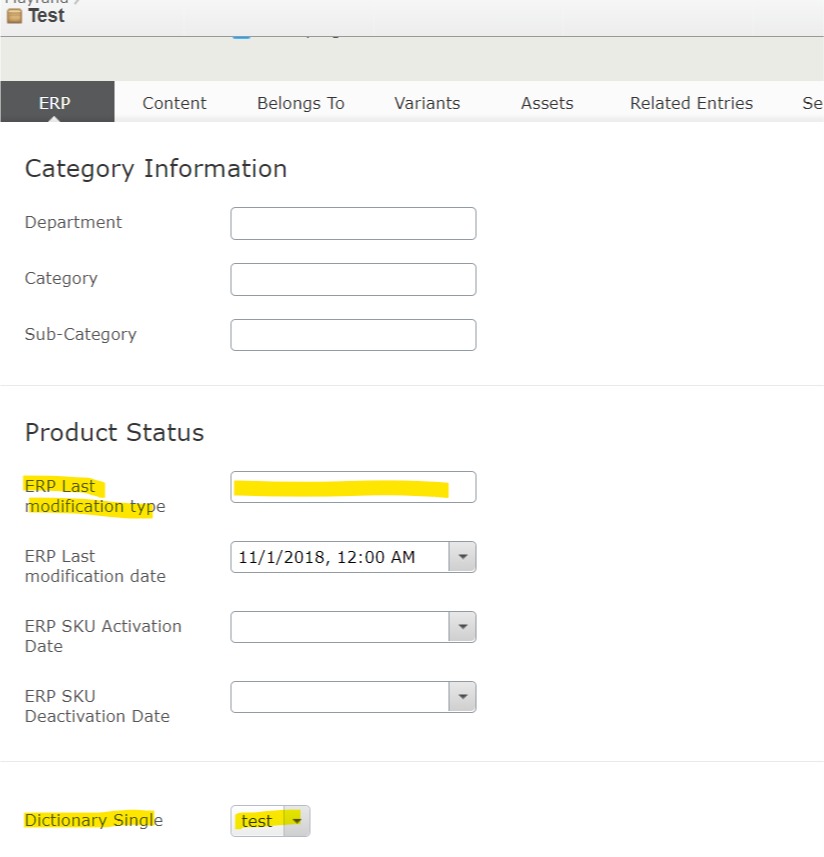Click the partially visible Se... tab

pos(811,103)
